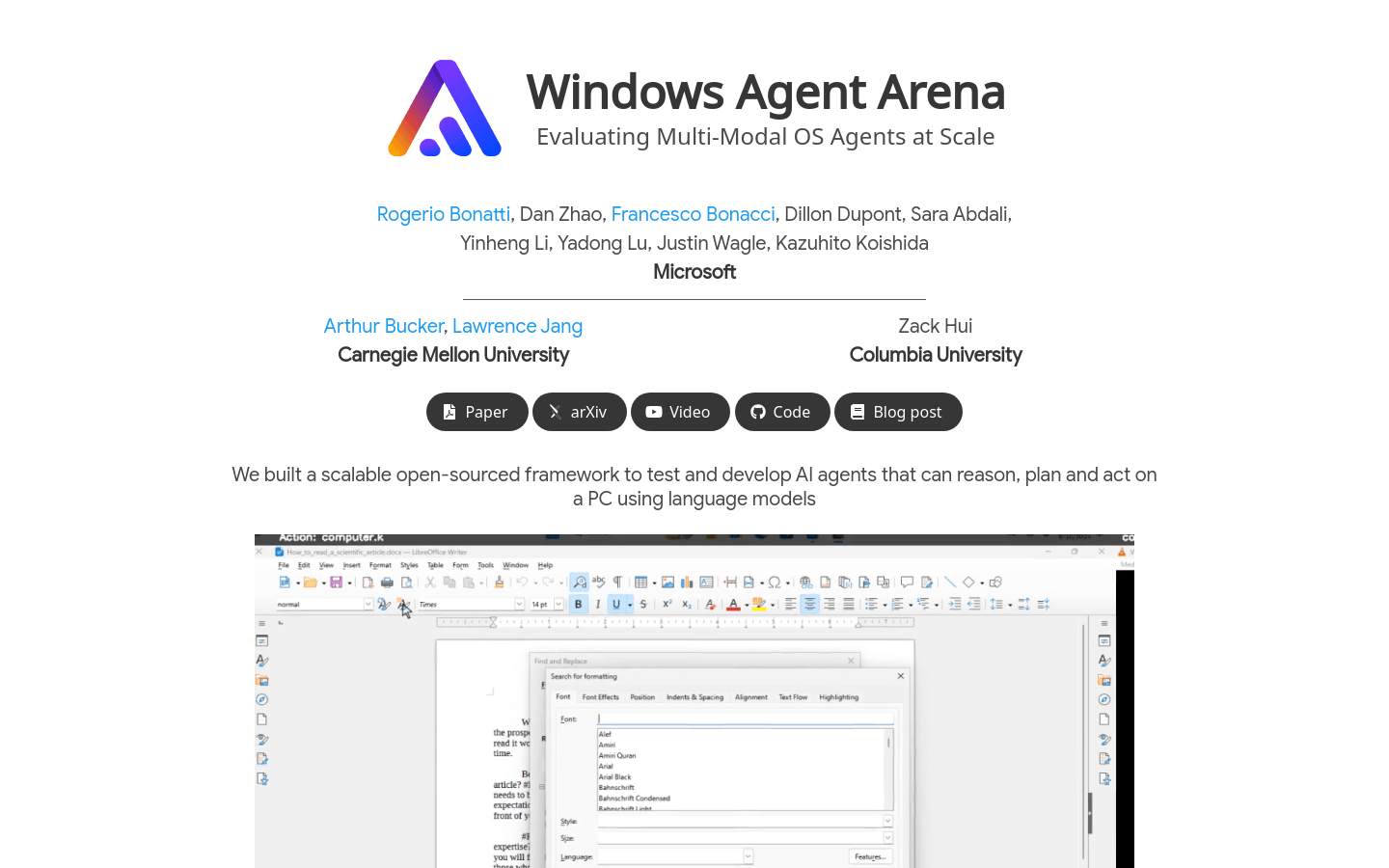Visit Arthur Bucker's author link
Screen dimensions: 1389x868
(x=384, y=326)
